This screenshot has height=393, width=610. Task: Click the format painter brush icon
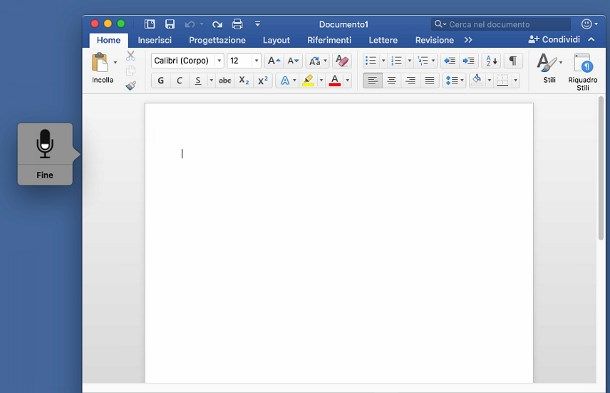click(x=131, y=86)
